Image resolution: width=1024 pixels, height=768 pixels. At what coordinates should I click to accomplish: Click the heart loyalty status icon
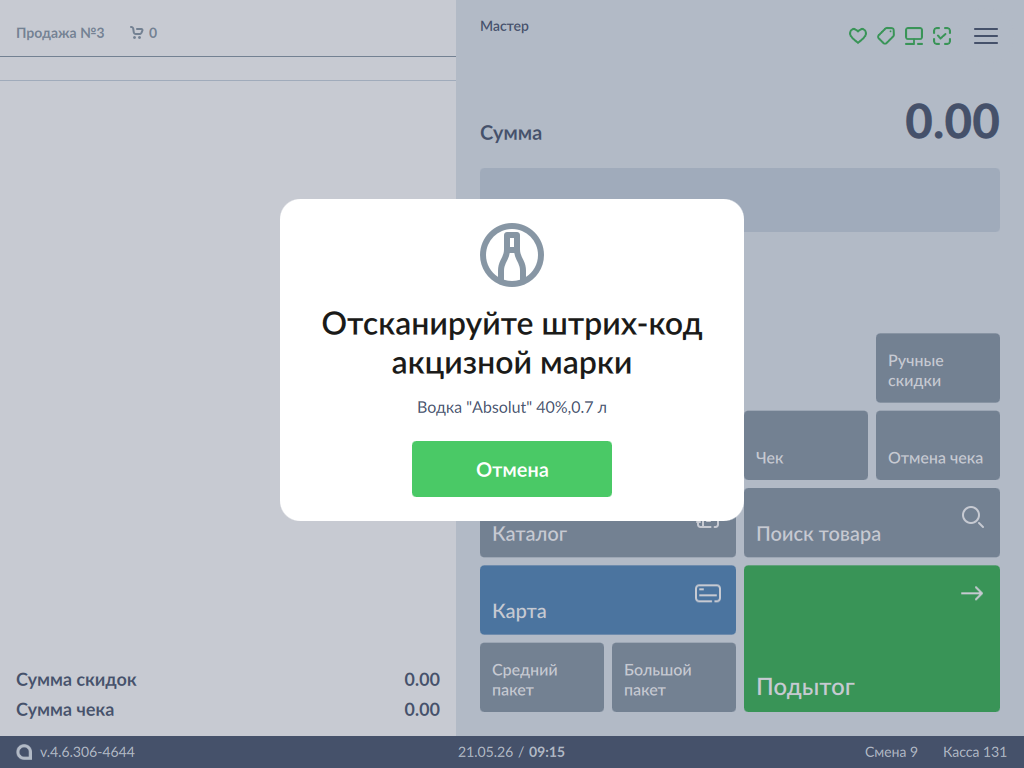[x=857, y=36]
